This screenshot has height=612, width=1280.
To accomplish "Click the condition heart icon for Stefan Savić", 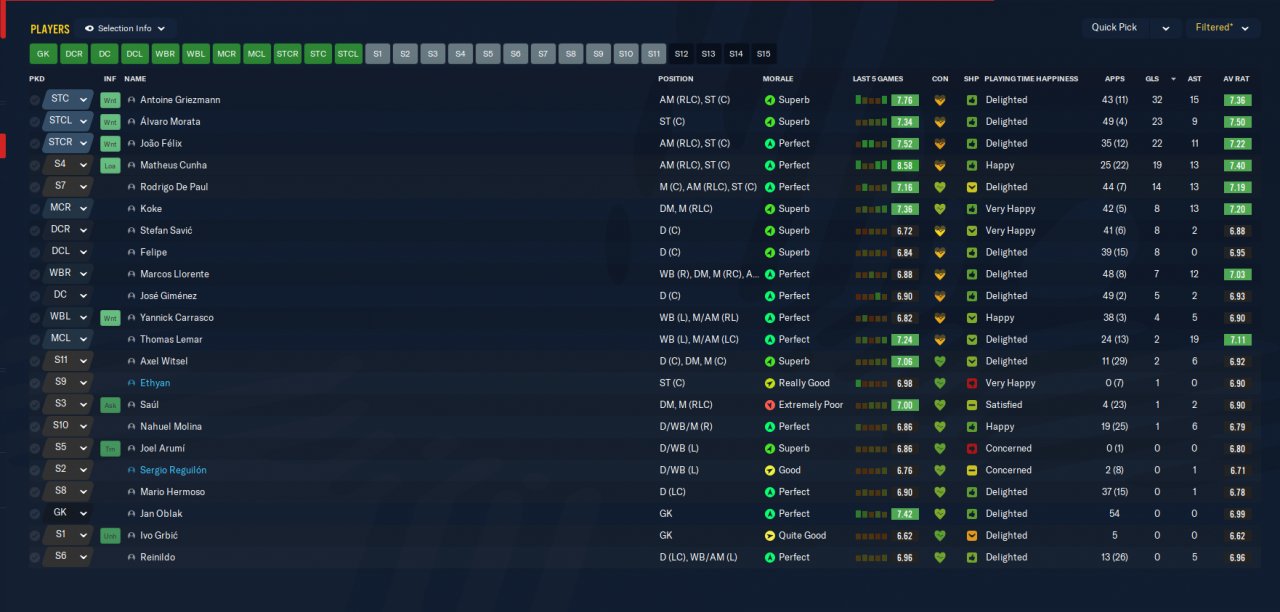I will coord(939,231).
